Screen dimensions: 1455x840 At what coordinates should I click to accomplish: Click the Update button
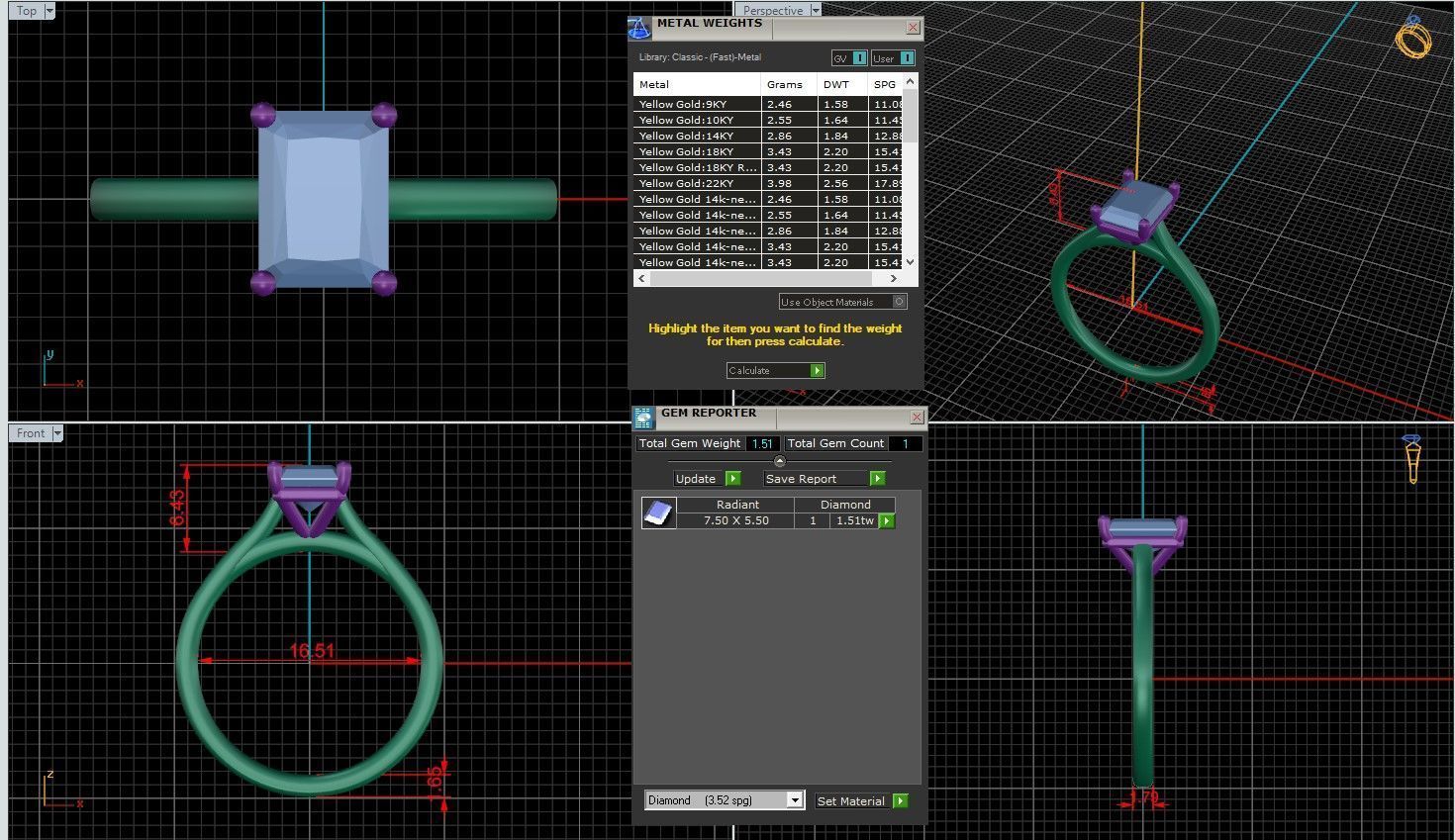pyautogui.click(x=707, y=479)
